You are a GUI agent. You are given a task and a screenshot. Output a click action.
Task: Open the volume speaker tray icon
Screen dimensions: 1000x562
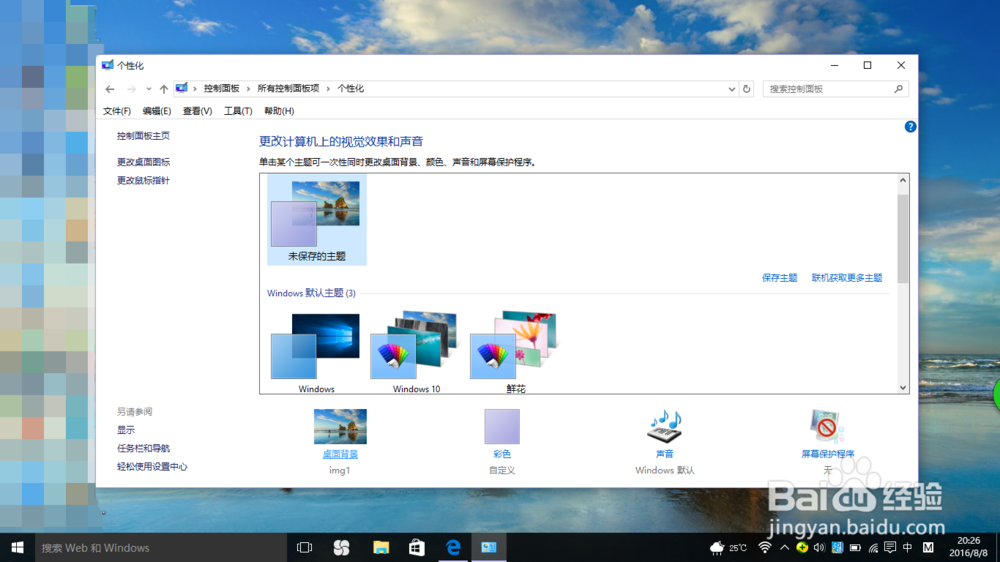coord(820,547)
